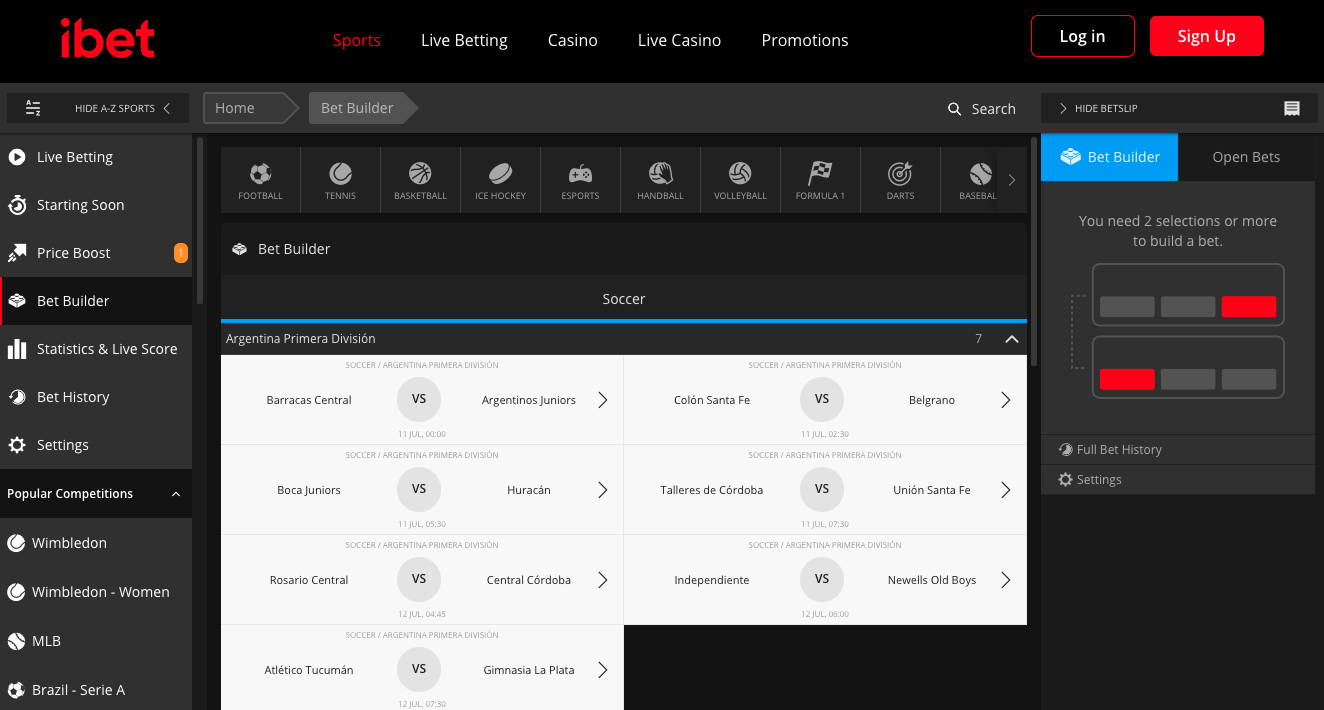Image resolution: width=1324 pixels, height=710 pixels.
Task: Click the Price Boost icon in sidebar
Action: [17, 253]
